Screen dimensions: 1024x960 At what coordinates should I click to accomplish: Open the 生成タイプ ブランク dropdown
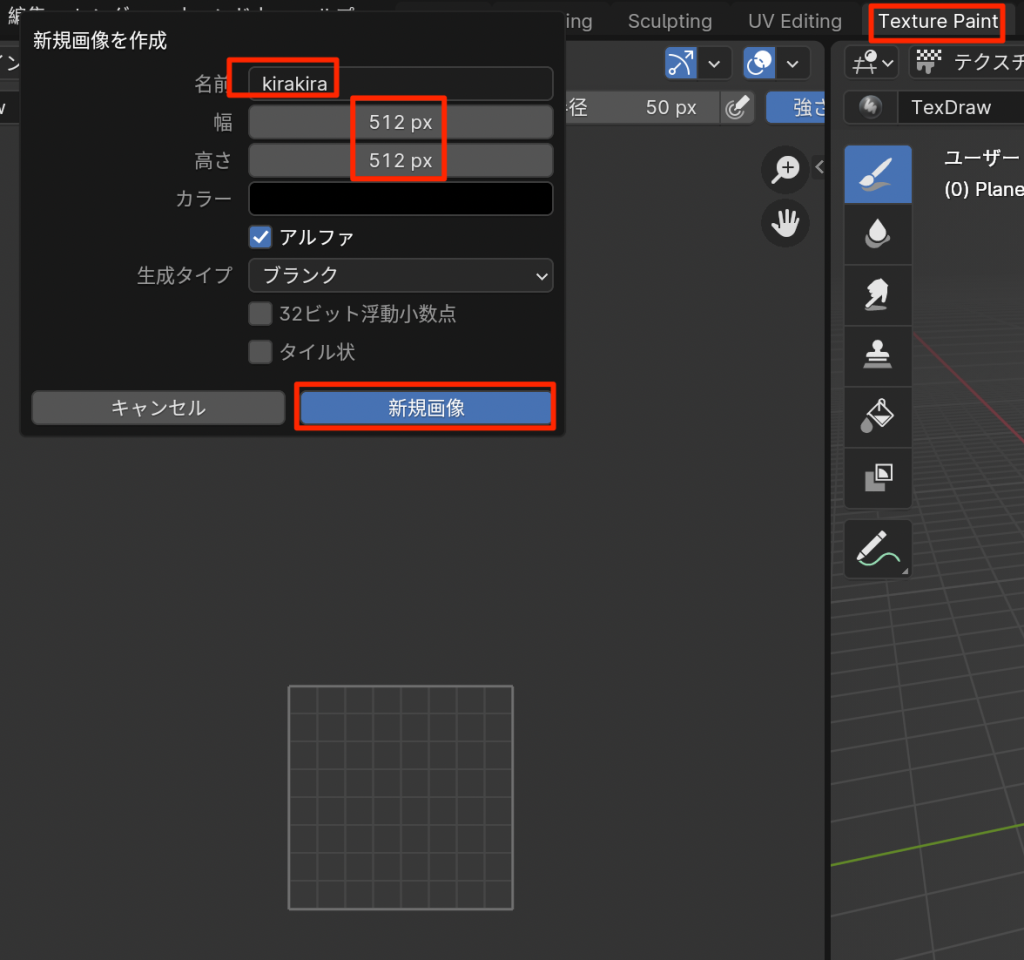coord(400,275)
